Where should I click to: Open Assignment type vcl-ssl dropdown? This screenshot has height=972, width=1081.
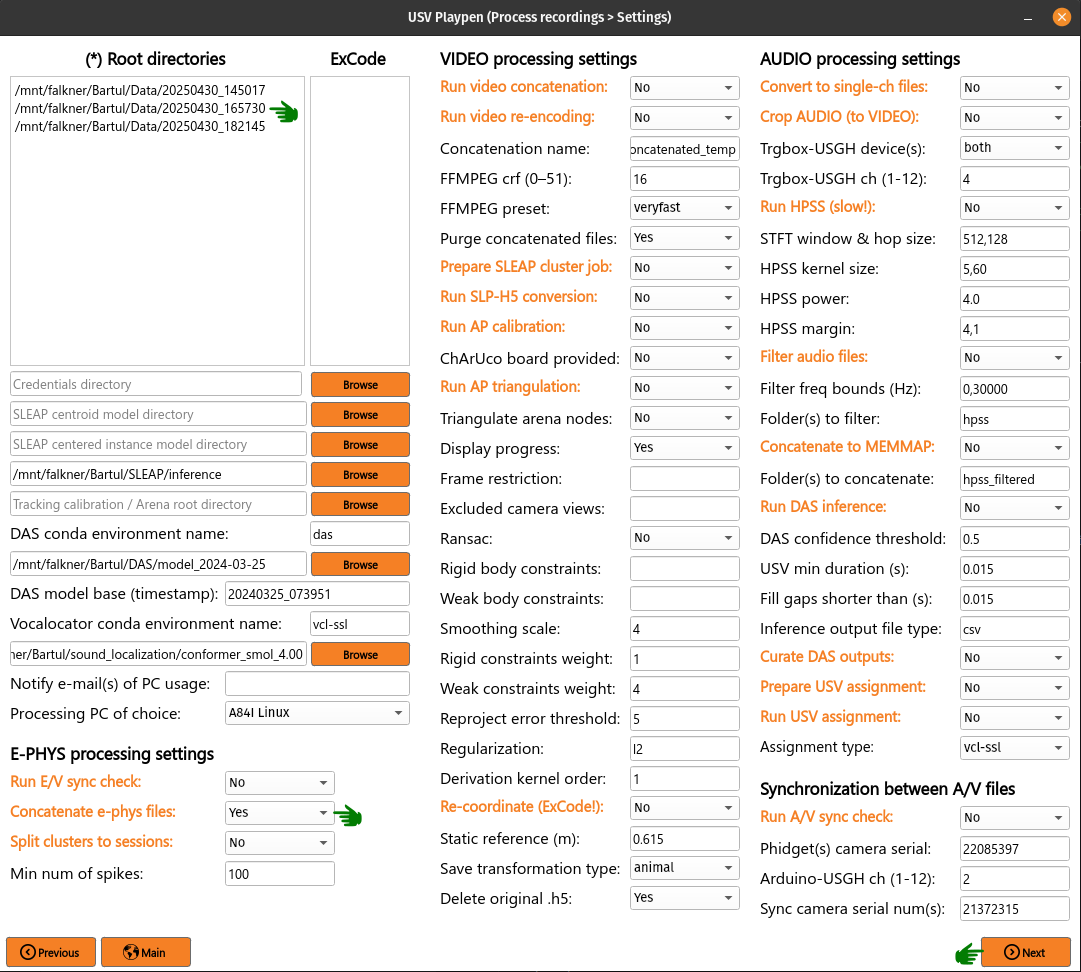tap(1014, 747)
